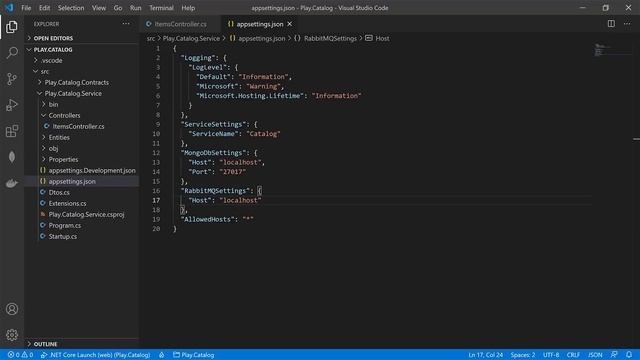The width and height of the screenshot is (640, 360).
Task: Click the feedback icon in status bar
Action: [x=614, y=355]
